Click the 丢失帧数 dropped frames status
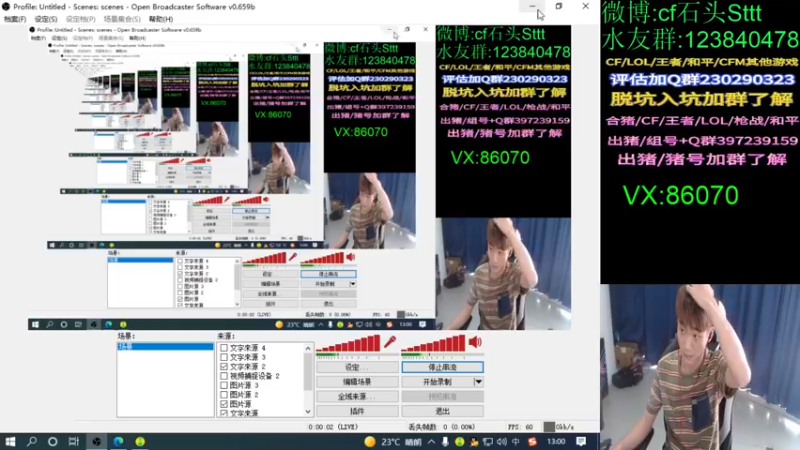Viewport: 800px width, 450px height. [442, 427]
